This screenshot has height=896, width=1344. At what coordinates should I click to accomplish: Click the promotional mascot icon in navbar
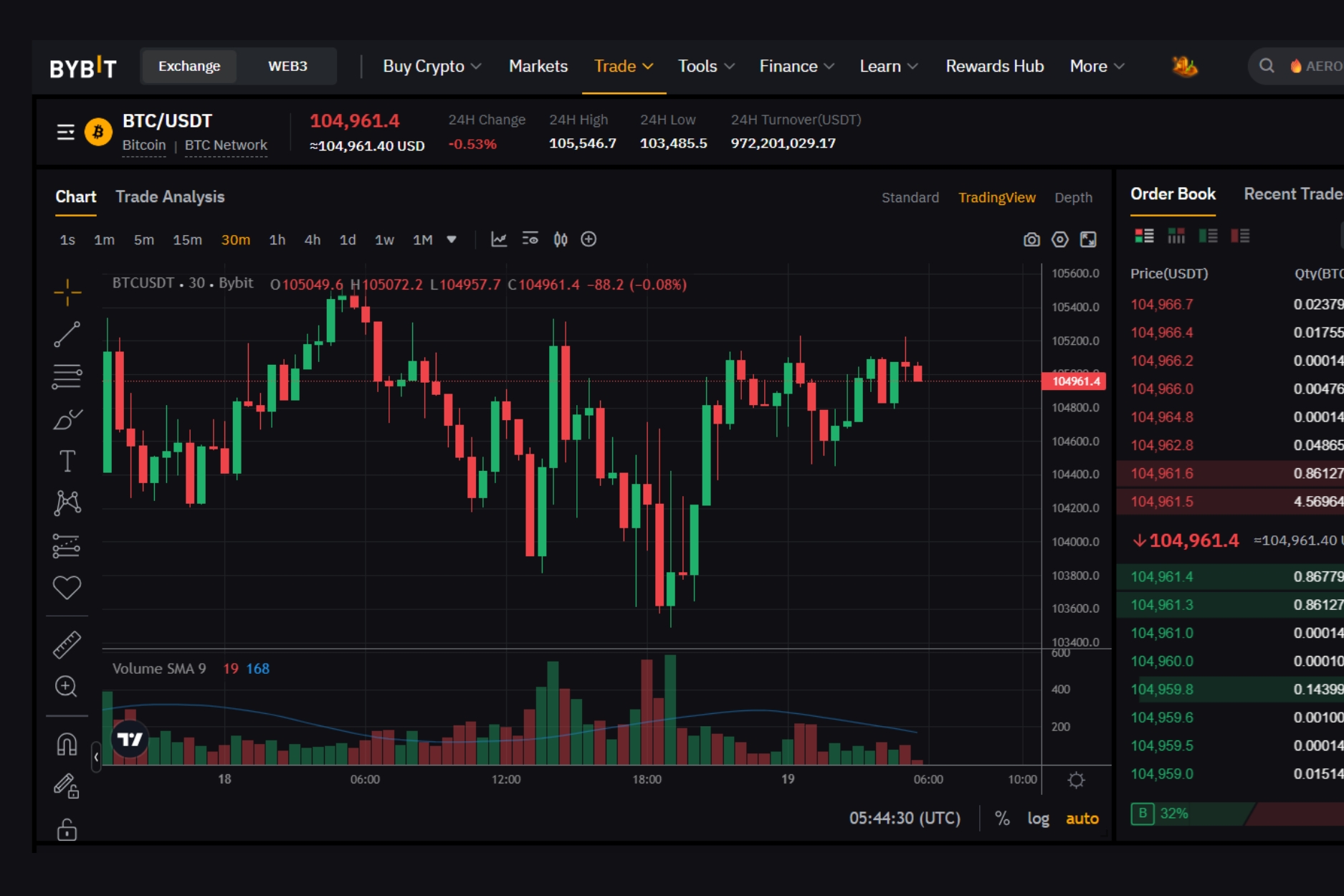[x=1184, y=66]
